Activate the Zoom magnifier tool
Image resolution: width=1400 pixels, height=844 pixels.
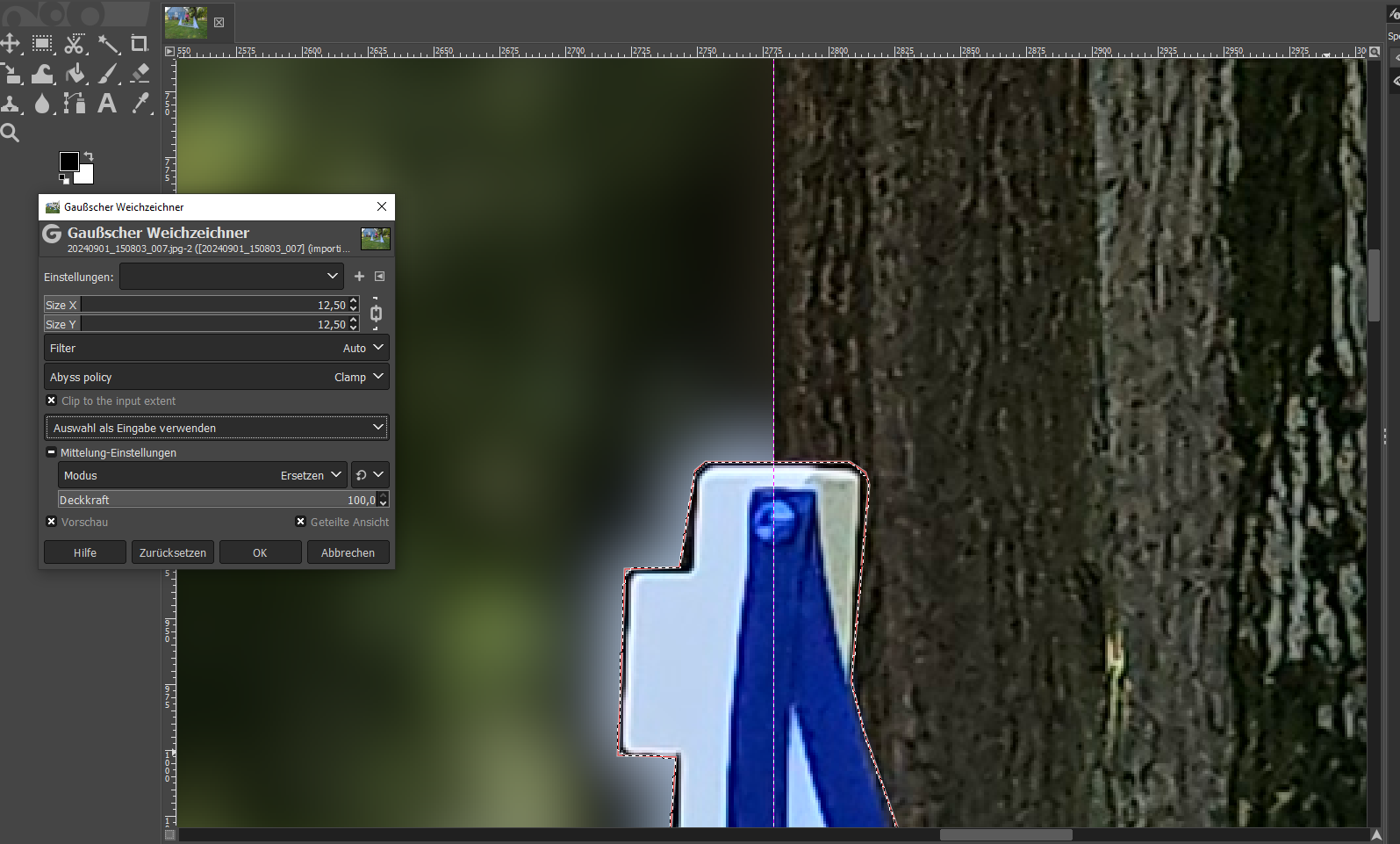tap(11, 133)
